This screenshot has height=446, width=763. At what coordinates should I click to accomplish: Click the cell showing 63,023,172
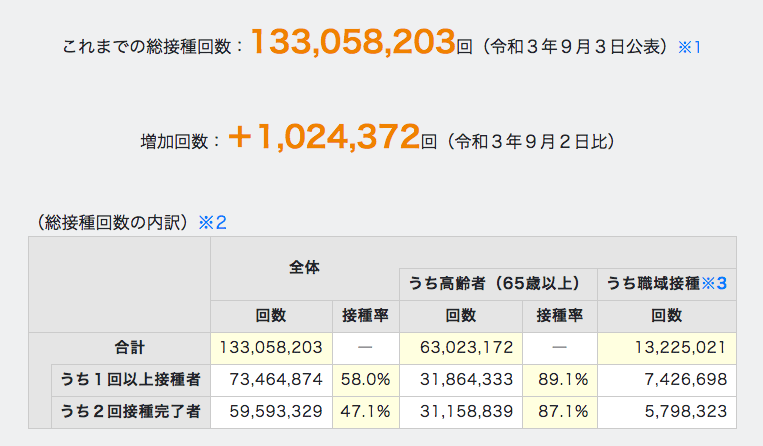click(x=461, y=348)
